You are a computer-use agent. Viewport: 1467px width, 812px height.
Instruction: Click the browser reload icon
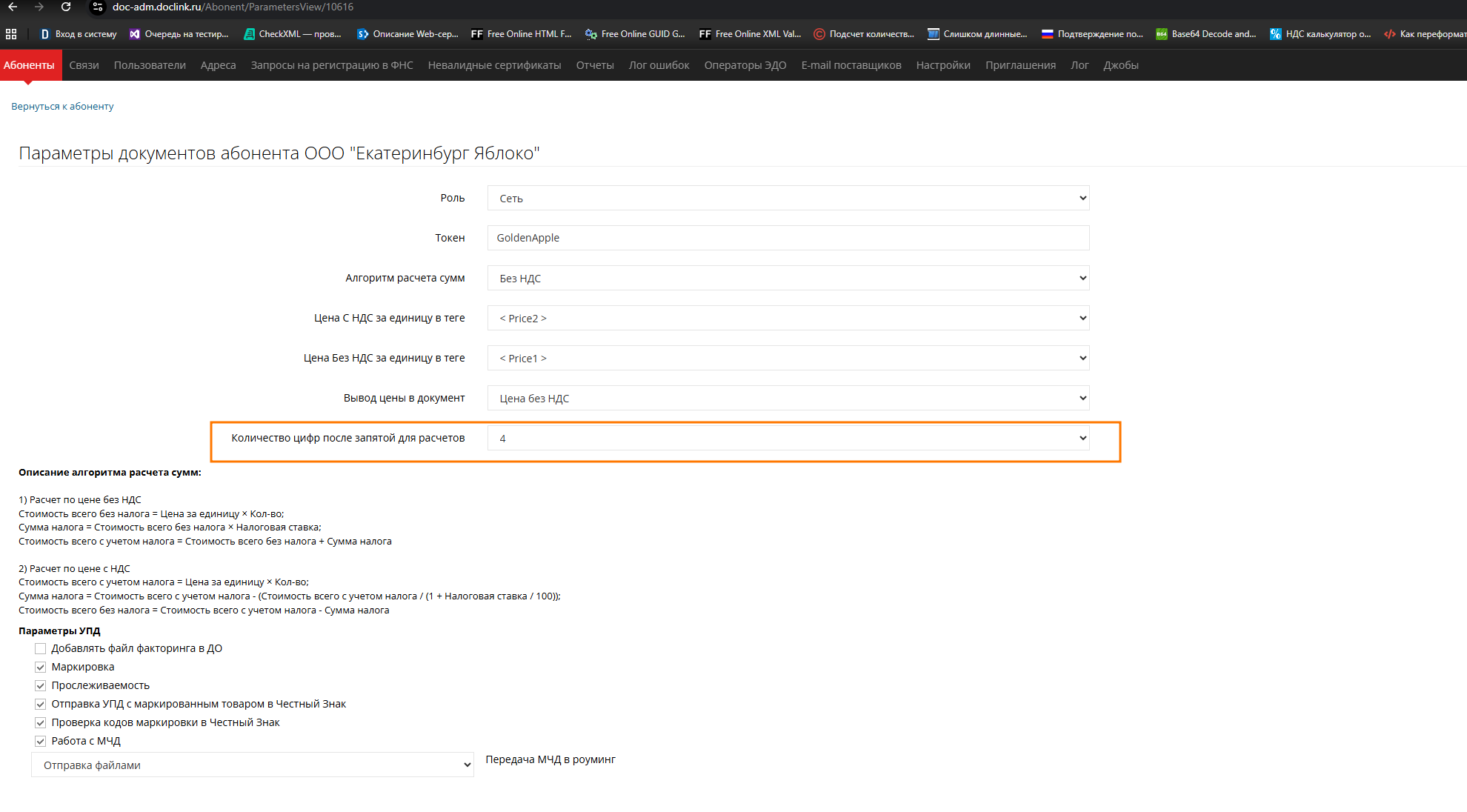(x=66, y=7)
